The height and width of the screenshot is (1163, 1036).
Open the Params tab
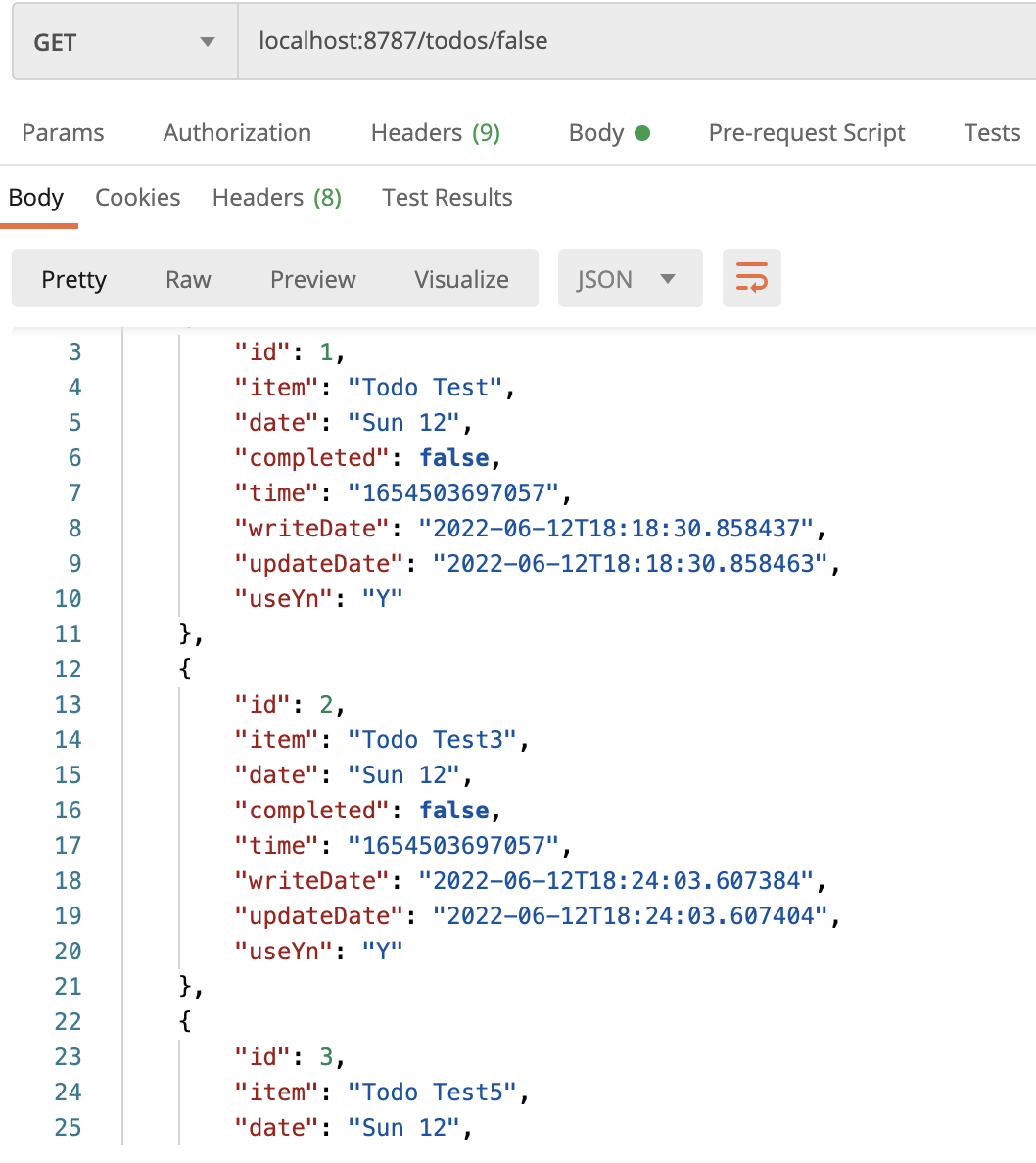[x=63, y=133]
